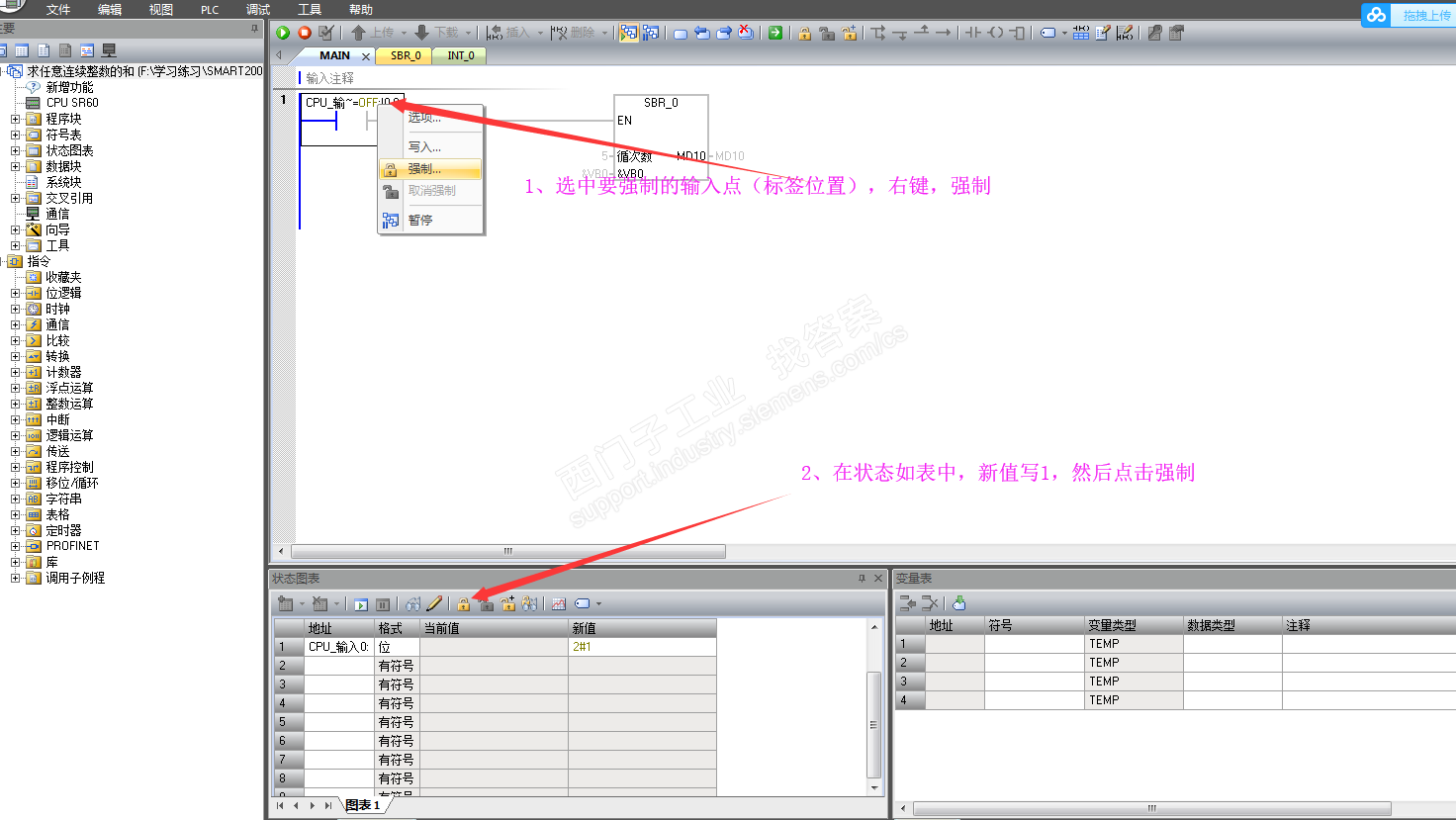Insert a coil using the coil icon
This screenshot has height=820, width=1456.
coord(995,33)
